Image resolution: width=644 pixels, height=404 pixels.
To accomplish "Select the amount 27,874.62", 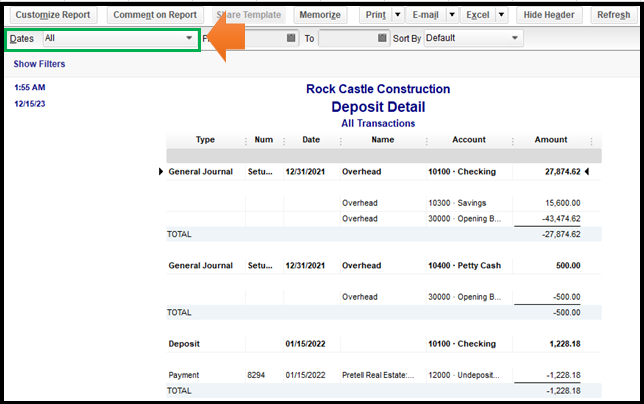I will coord(563,172).
